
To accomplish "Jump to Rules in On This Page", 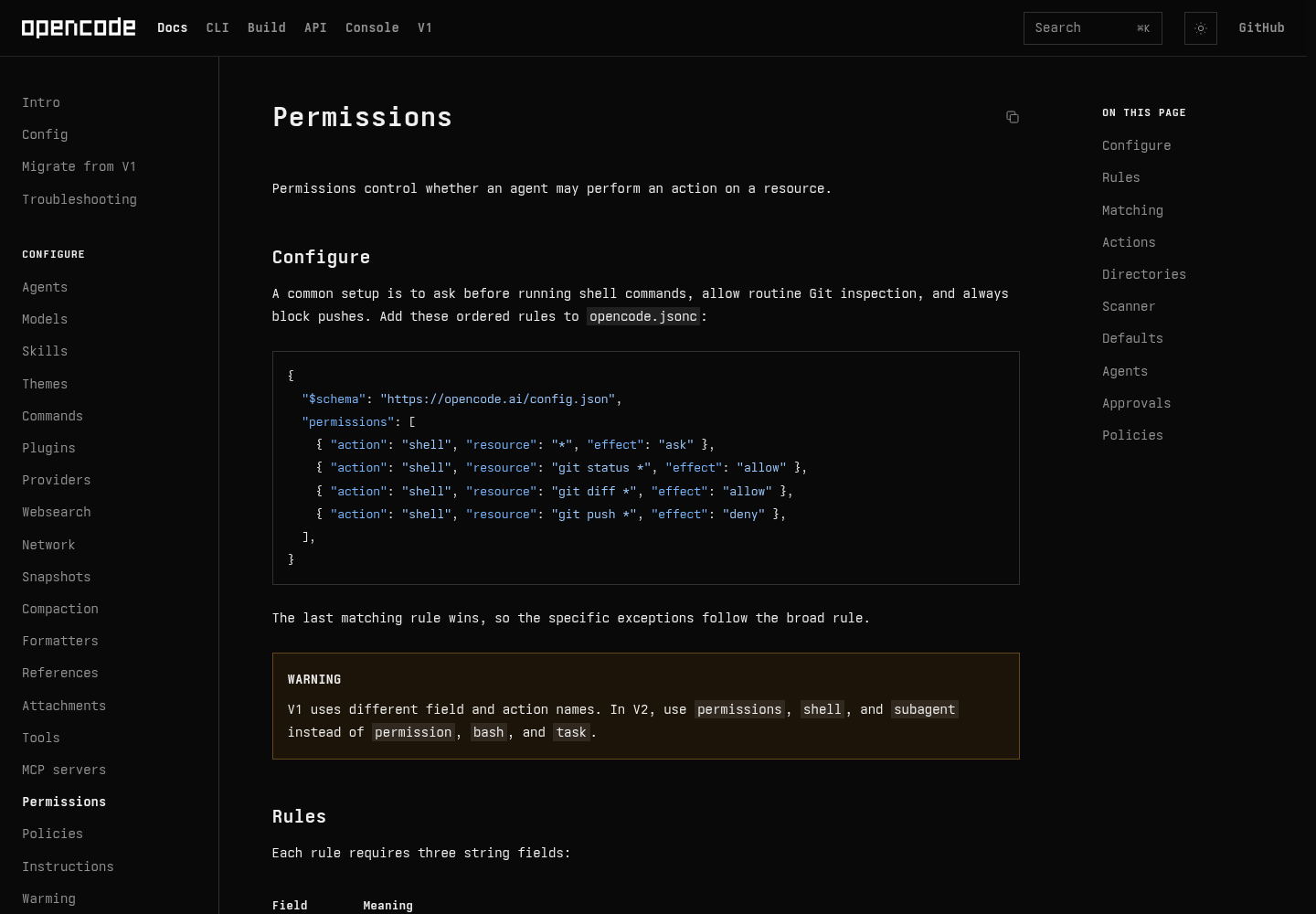I will (1121, 177).
